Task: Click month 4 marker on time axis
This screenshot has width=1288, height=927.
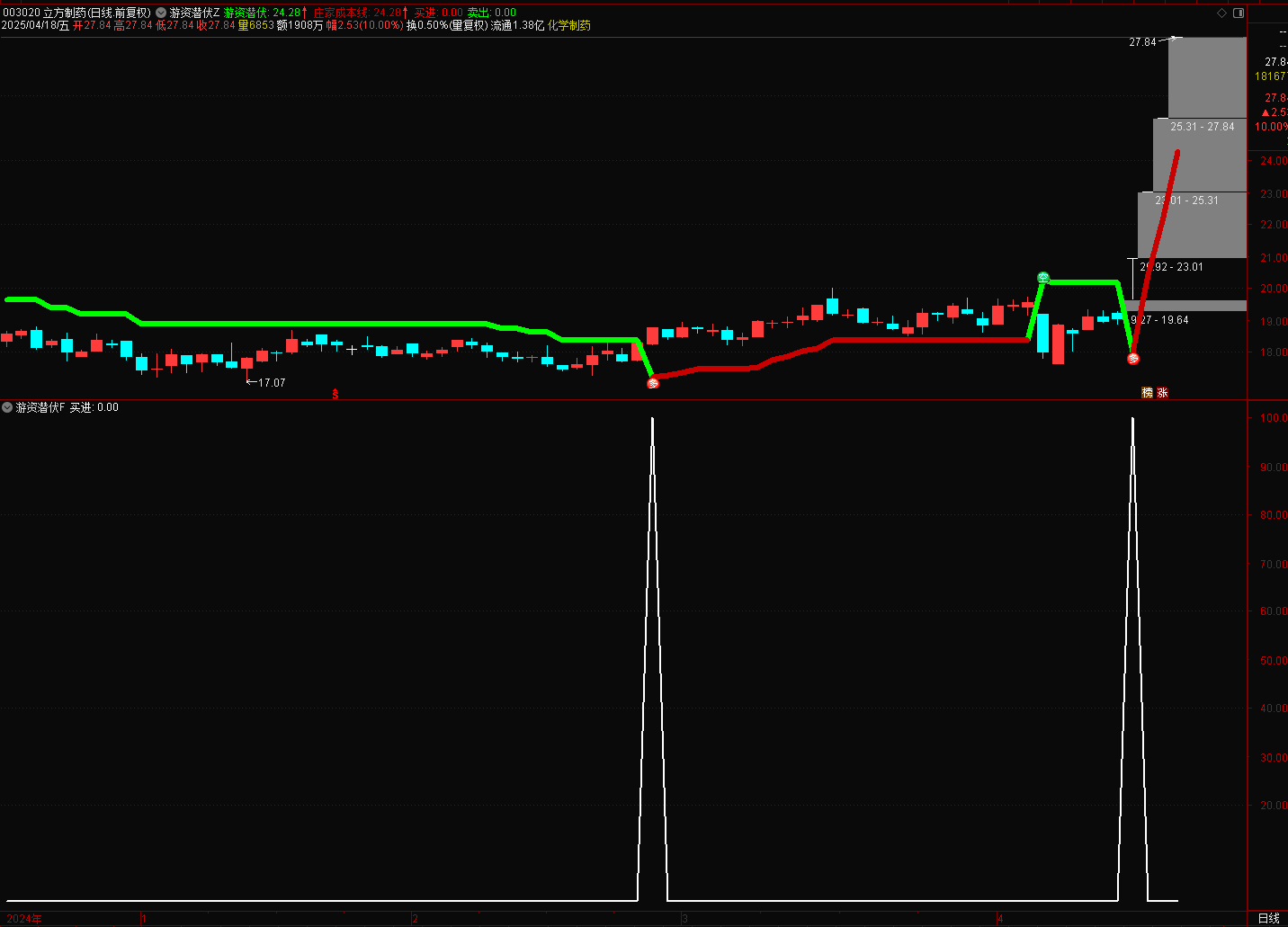Action: click(999, 918)
